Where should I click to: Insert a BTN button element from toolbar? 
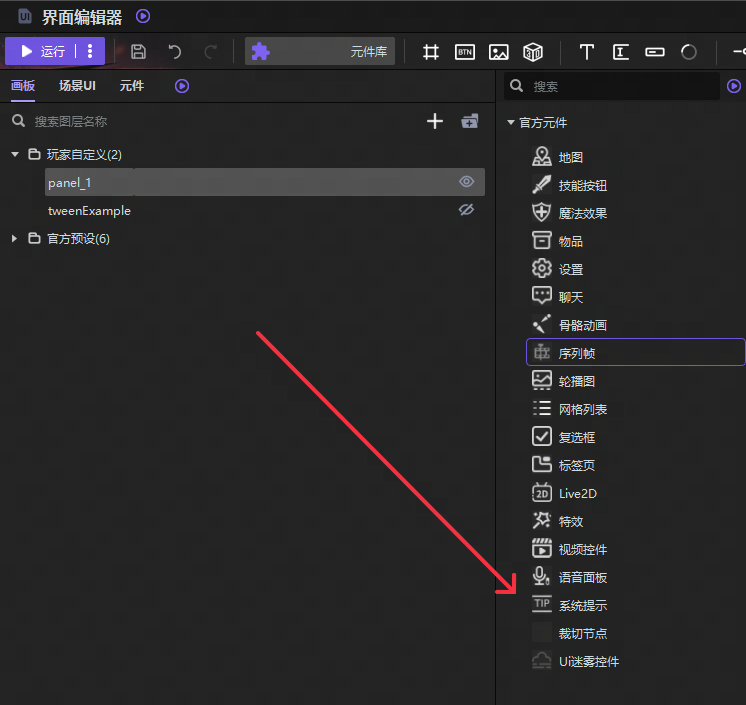coord(465,52)
